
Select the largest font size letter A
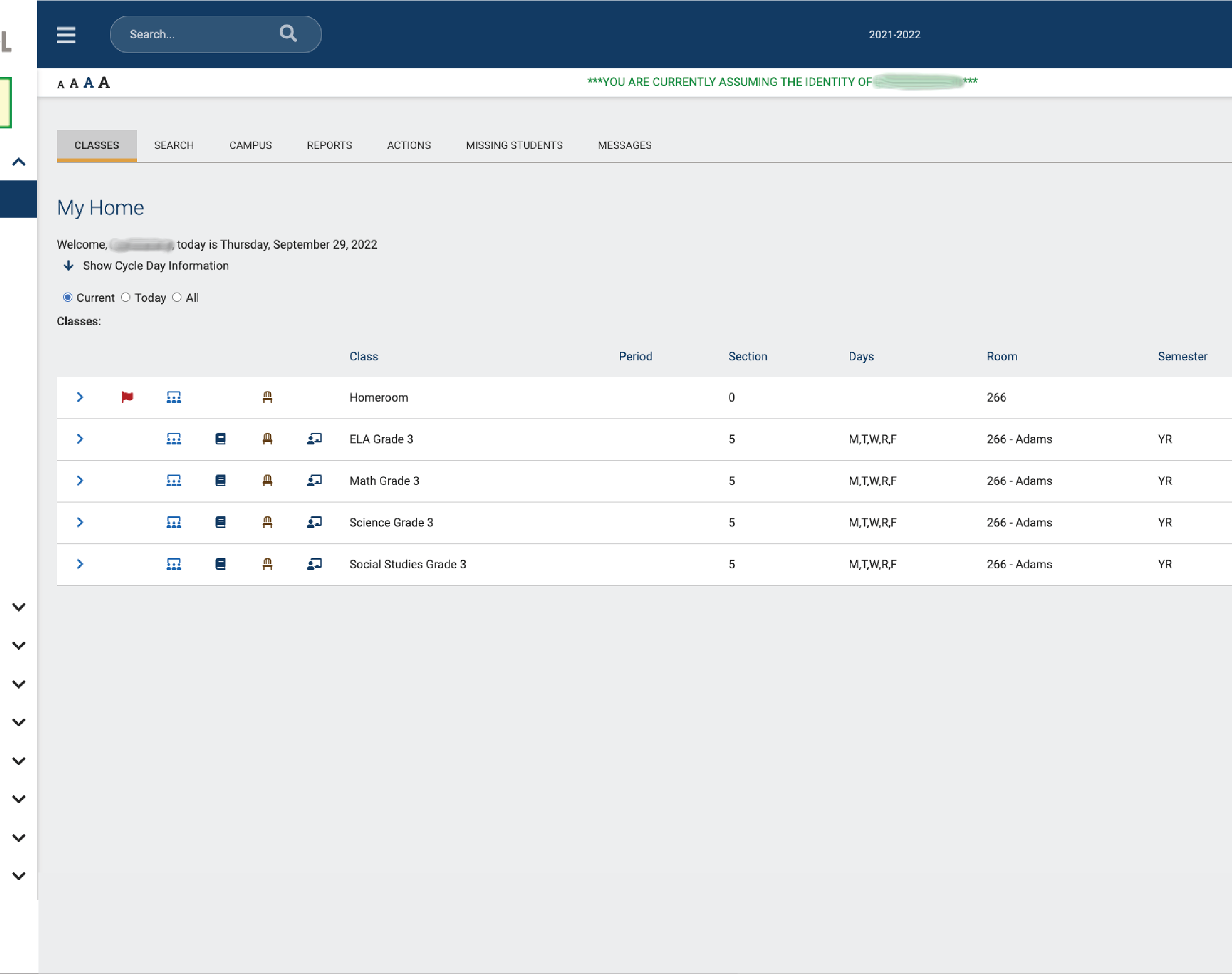coord(103,82)
